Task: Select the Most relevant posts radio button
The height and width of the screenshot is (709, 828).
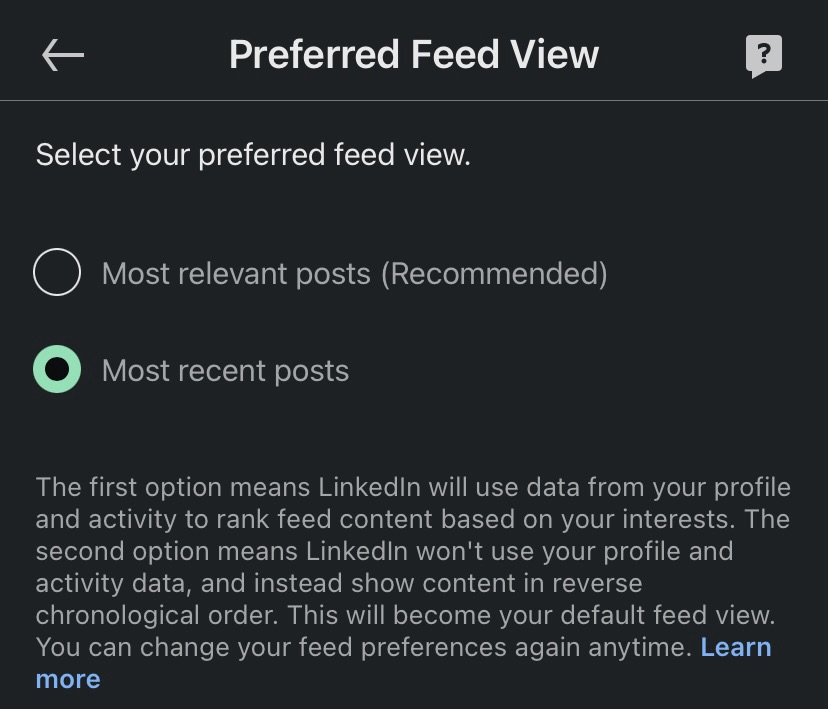Action: [57, 273]
